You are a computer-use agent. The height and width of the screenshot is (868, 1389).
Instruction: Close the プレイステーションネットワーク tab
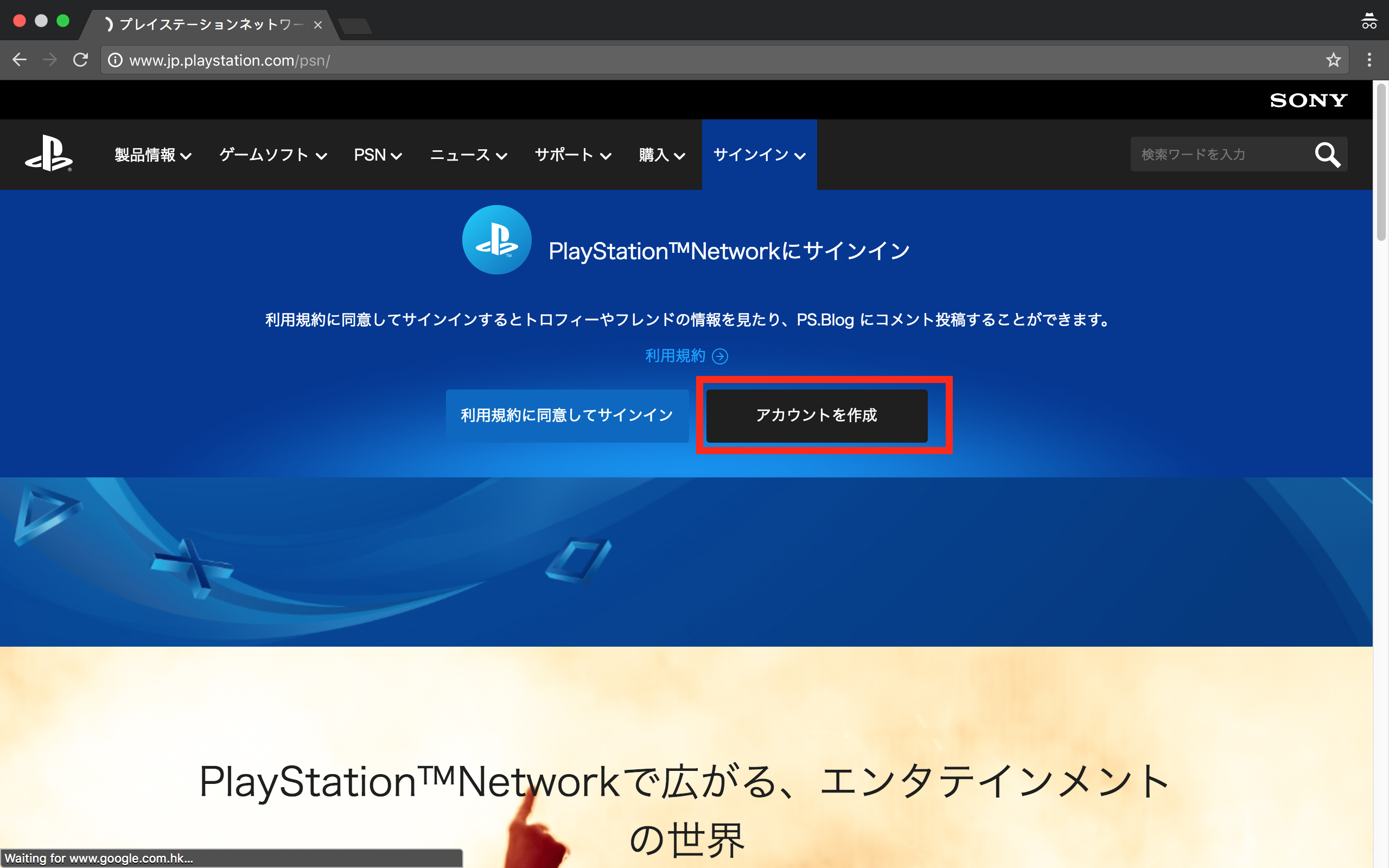[317, 25]
